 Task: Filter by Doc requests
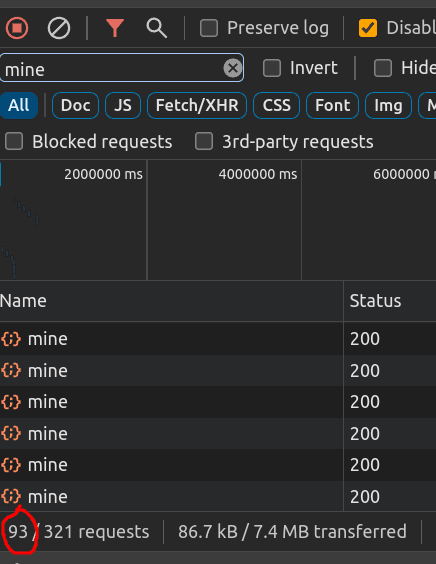coord(75,105)
